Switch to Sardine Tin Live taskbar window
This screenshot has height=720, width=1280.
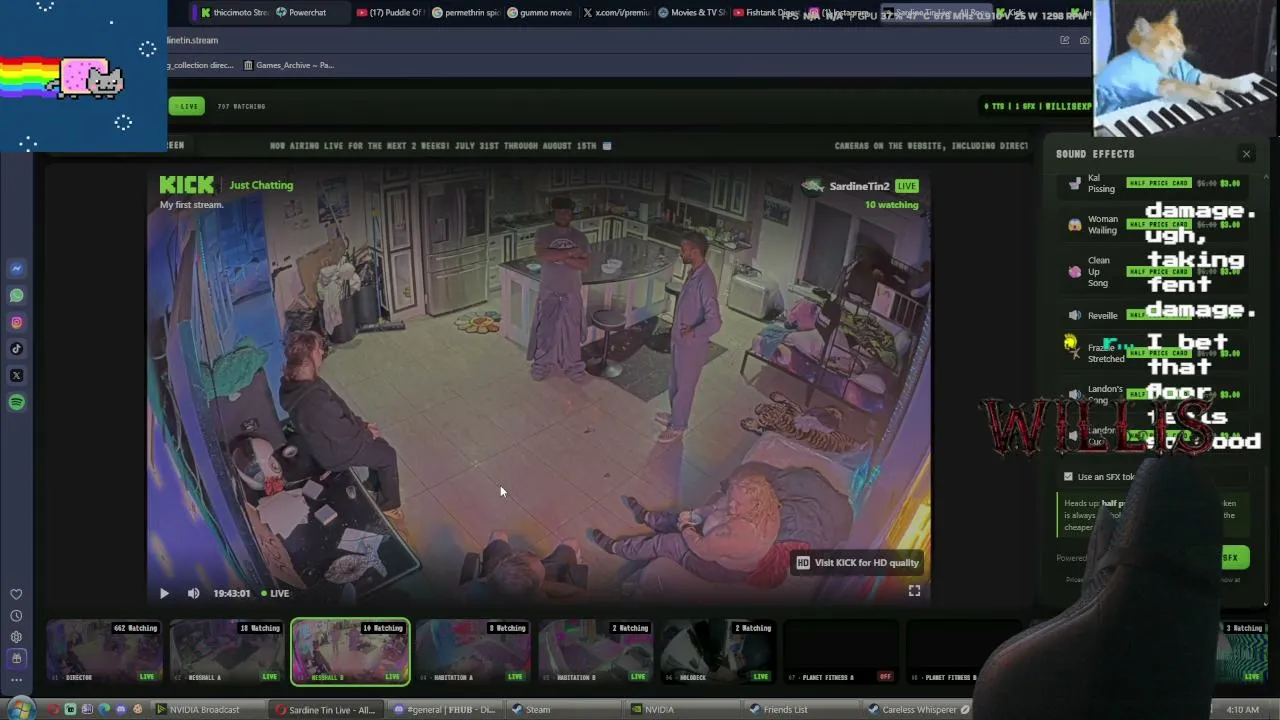tap(328, 710)
